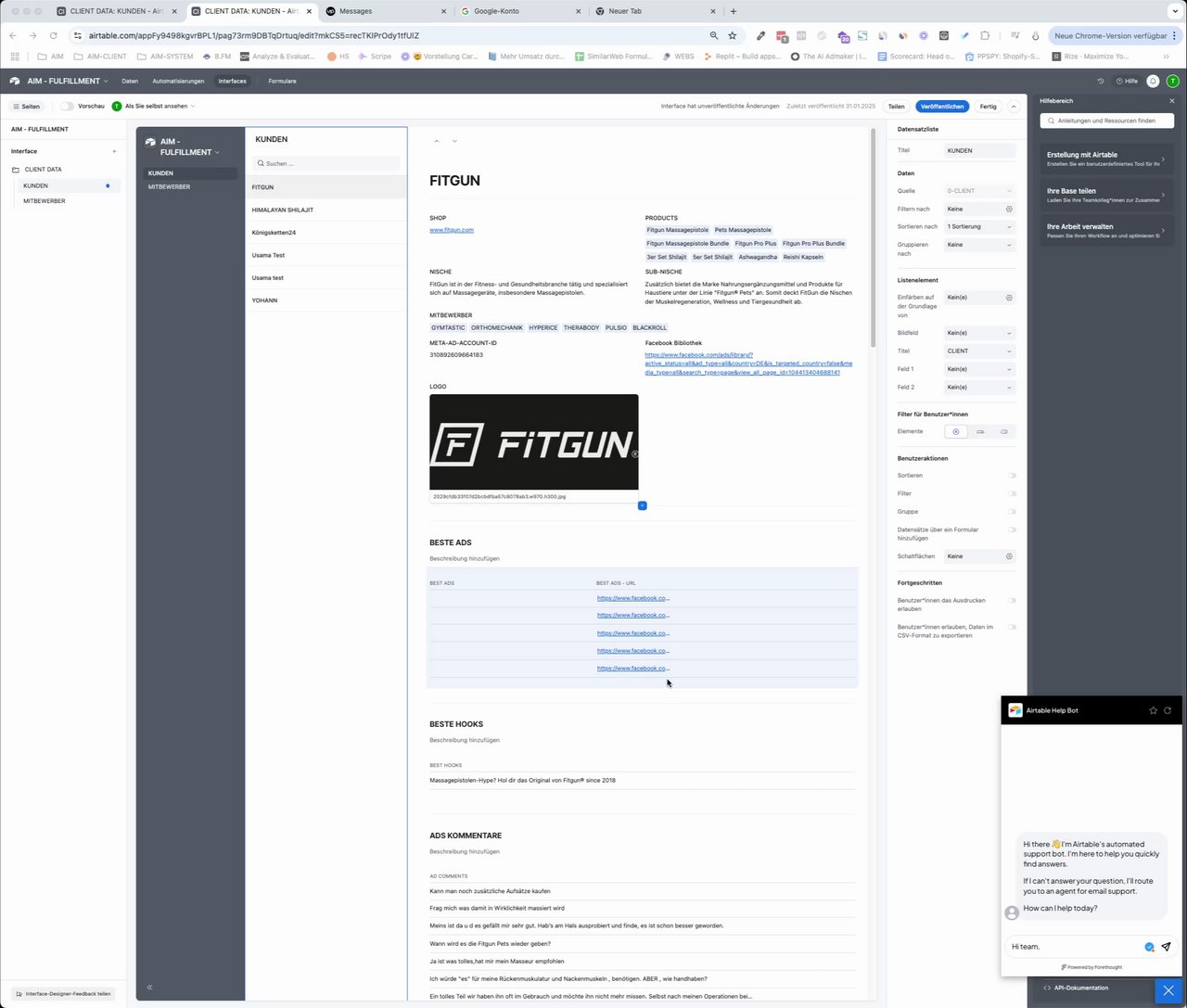Collapse the interface sidebar with the double-arrow icon

[x=149, y=987]
